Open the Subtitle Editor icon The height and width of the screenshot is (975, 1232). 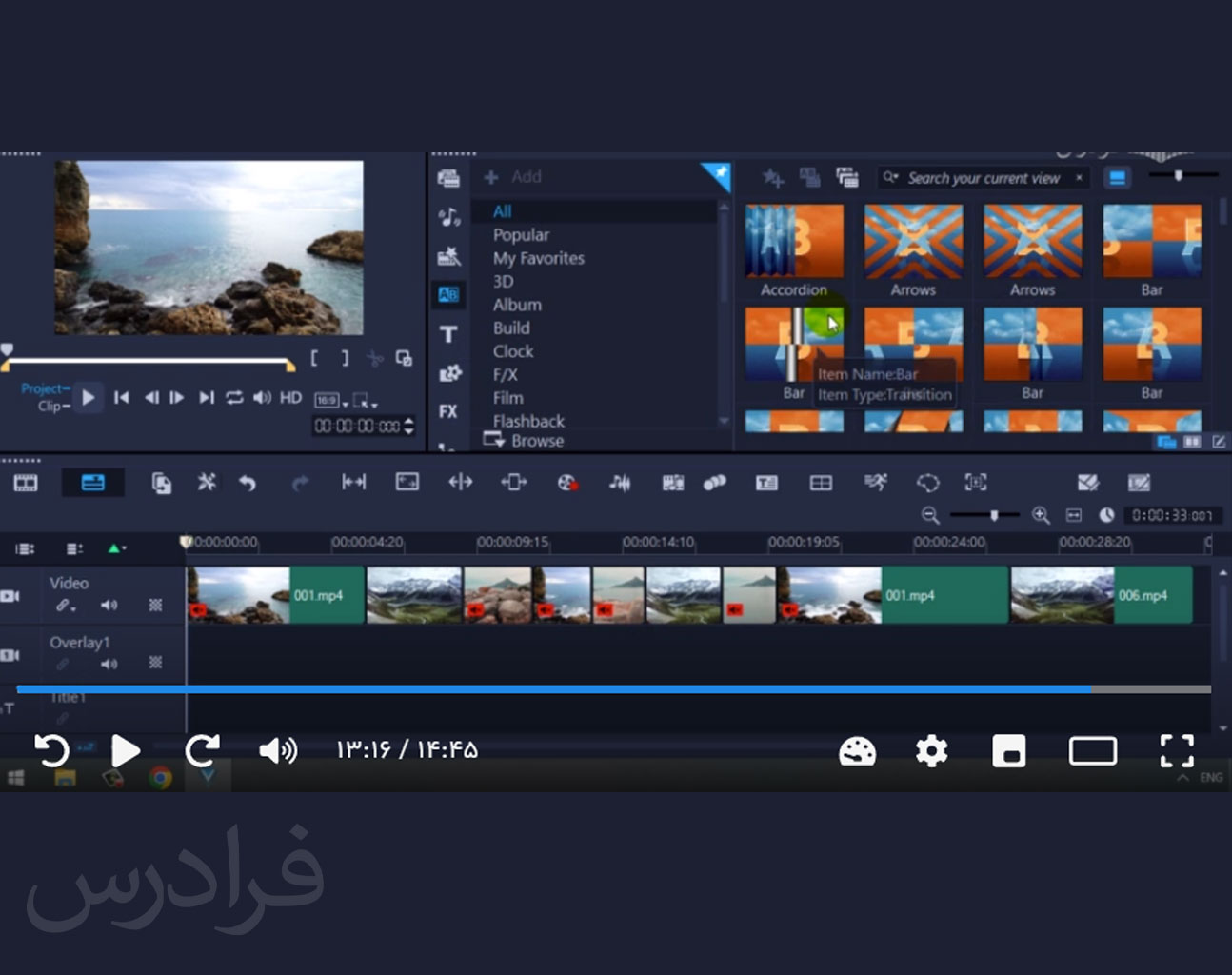[766, 483]
